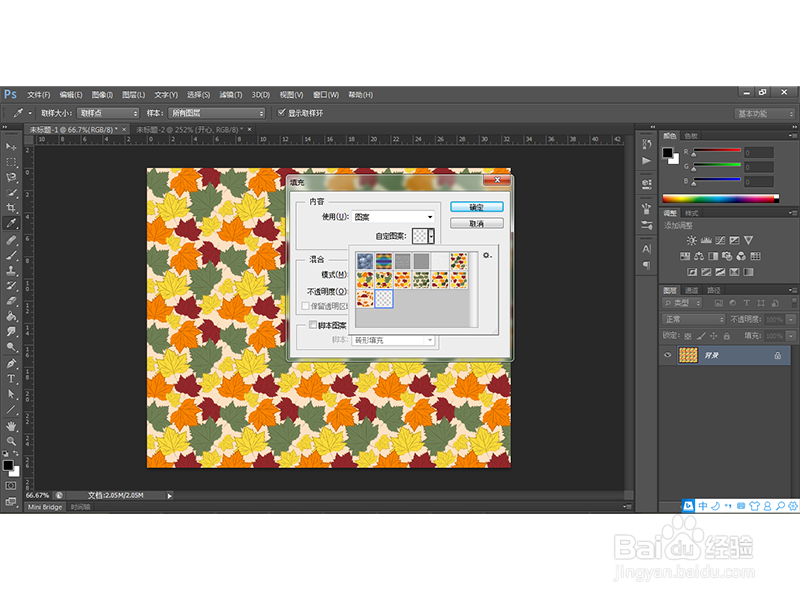Image resolution: width=800 pixels, height=600 pixels.
Task: Toggle pixel layer filter in Layers
Action: [719, 303]
